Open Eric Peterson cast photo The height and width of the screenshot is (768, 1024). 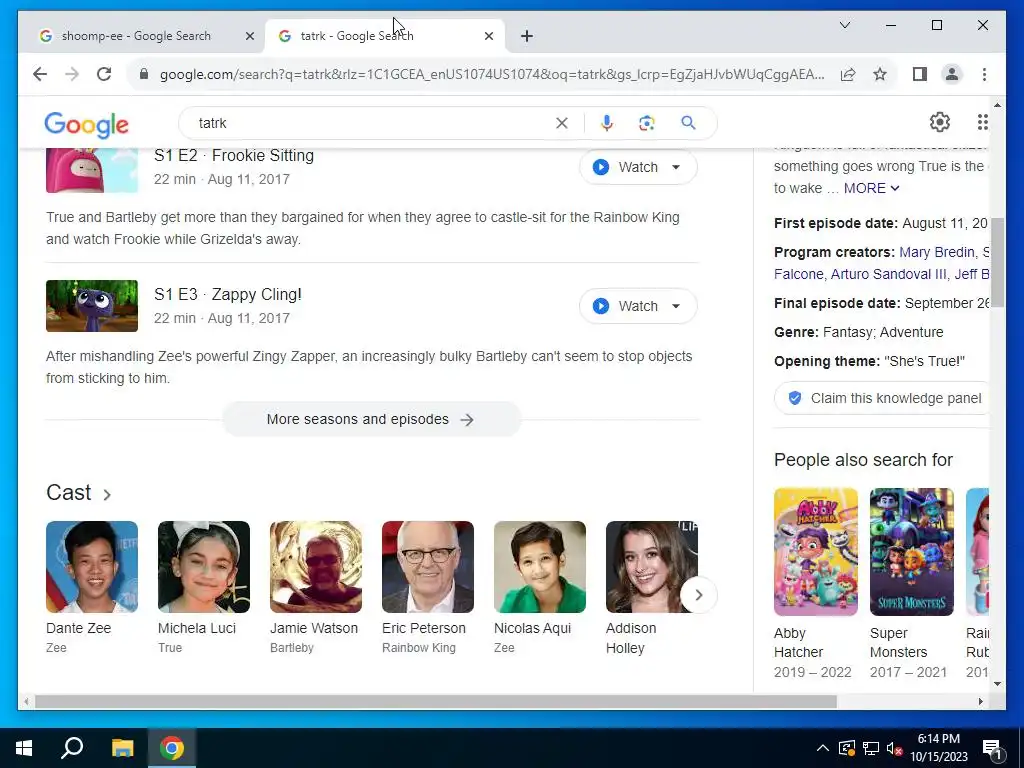(428, 567)
